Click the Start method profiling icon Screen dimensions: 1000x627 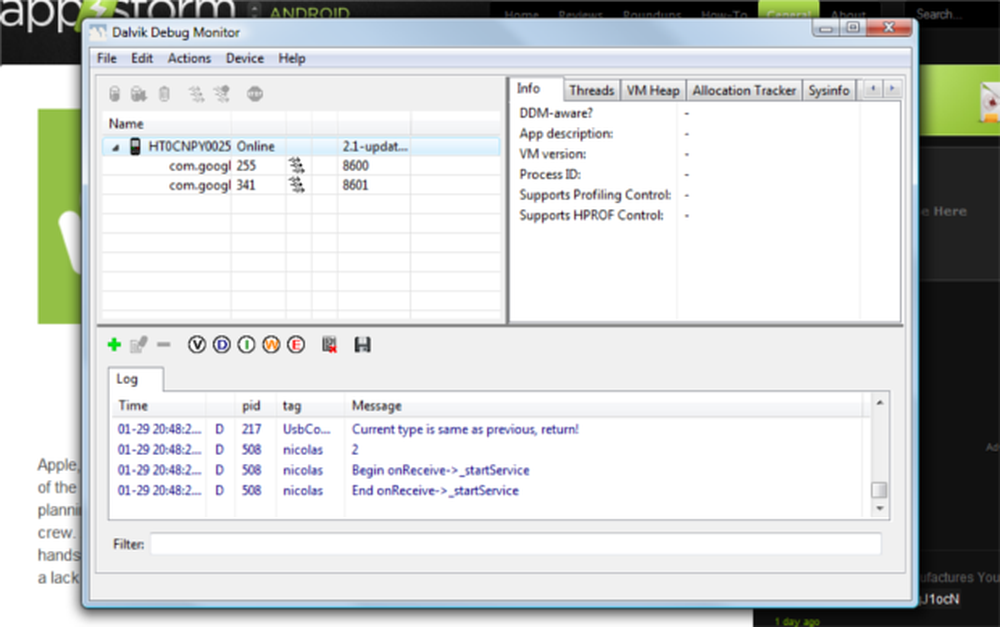coord(221,94)
